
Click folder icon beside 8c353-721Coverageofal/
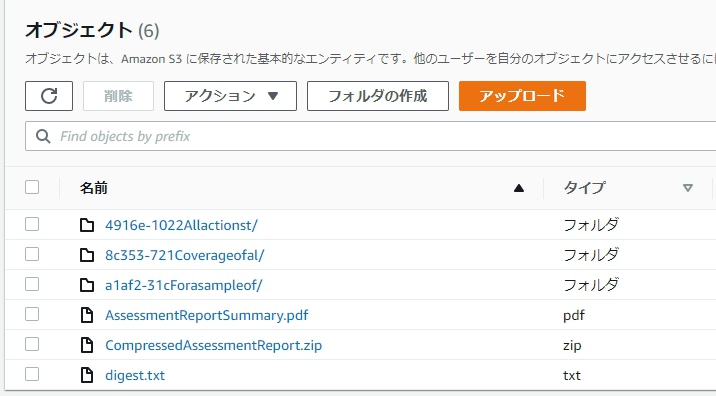coord(87,255)
